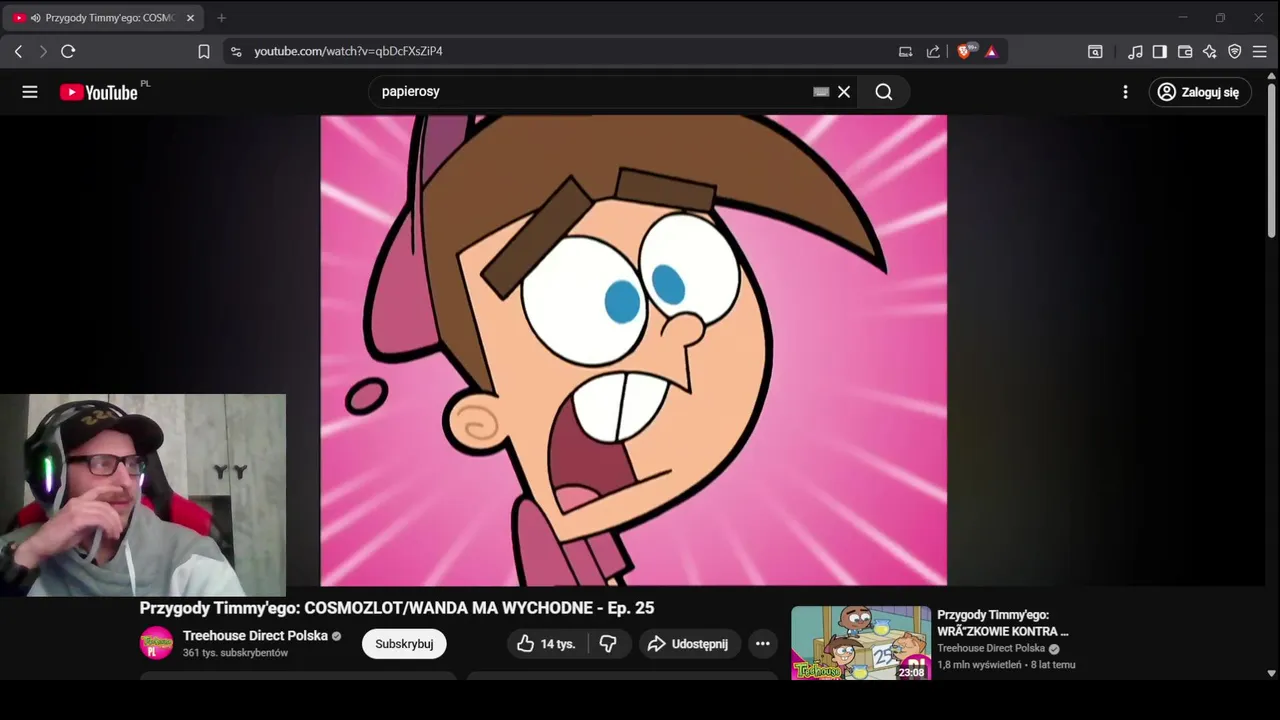Open the Brave VPN shield icon
The width and height of the screenshot is (1280, 720).
tap(1235, 51)
